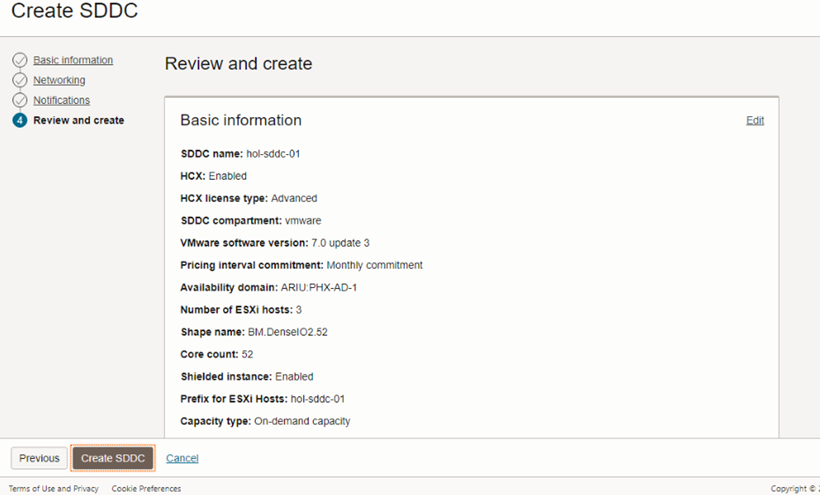Click the Basic information step checkmark icon
The width and height of the screenshot is (820, 495).
click(20, 60)
